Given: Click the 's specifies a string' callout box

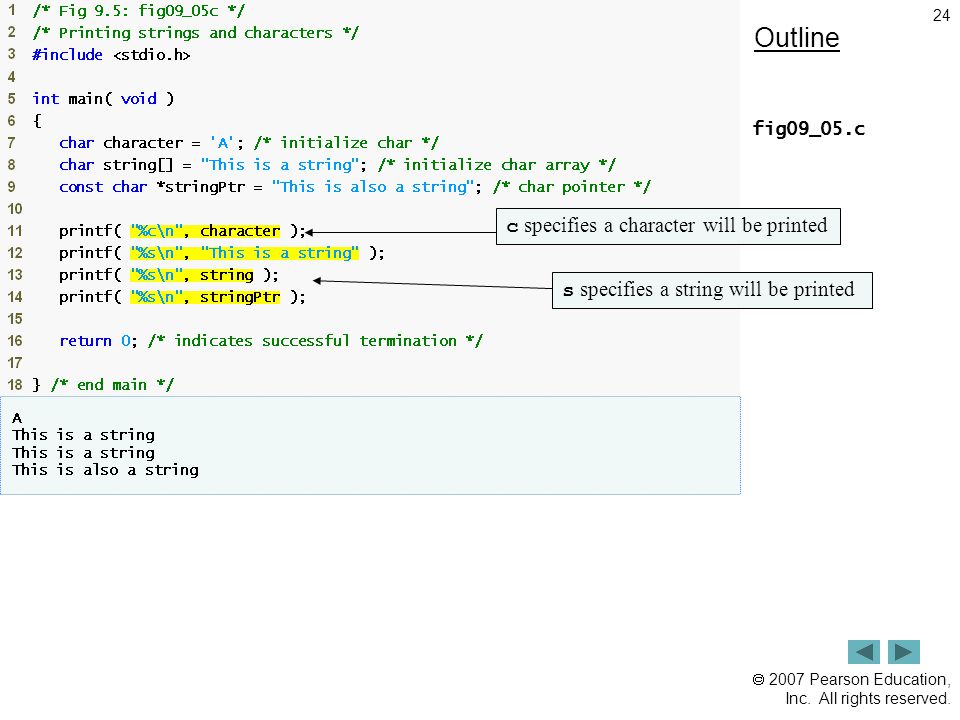Looking at the screenshot, I should tap(712, 290).
